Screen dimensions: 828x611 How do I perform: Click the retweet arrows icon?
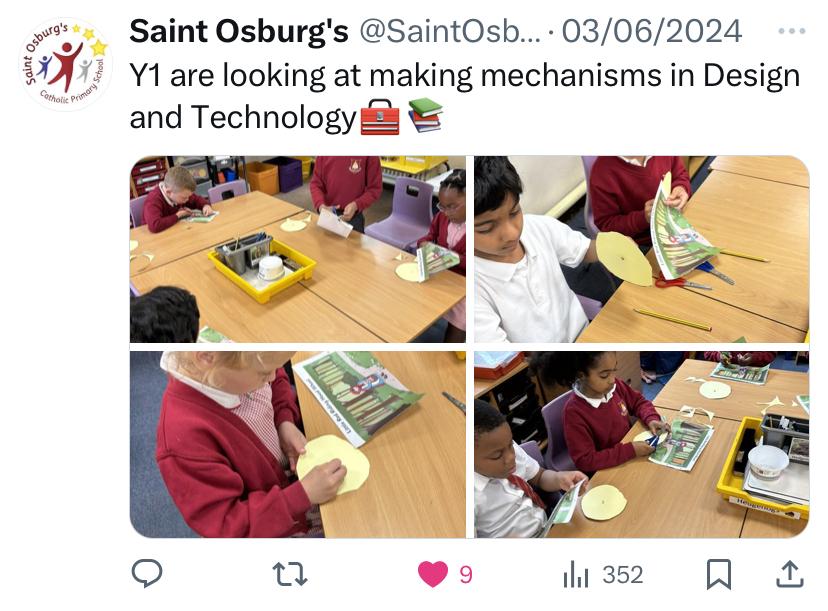(x=290, y=575)
